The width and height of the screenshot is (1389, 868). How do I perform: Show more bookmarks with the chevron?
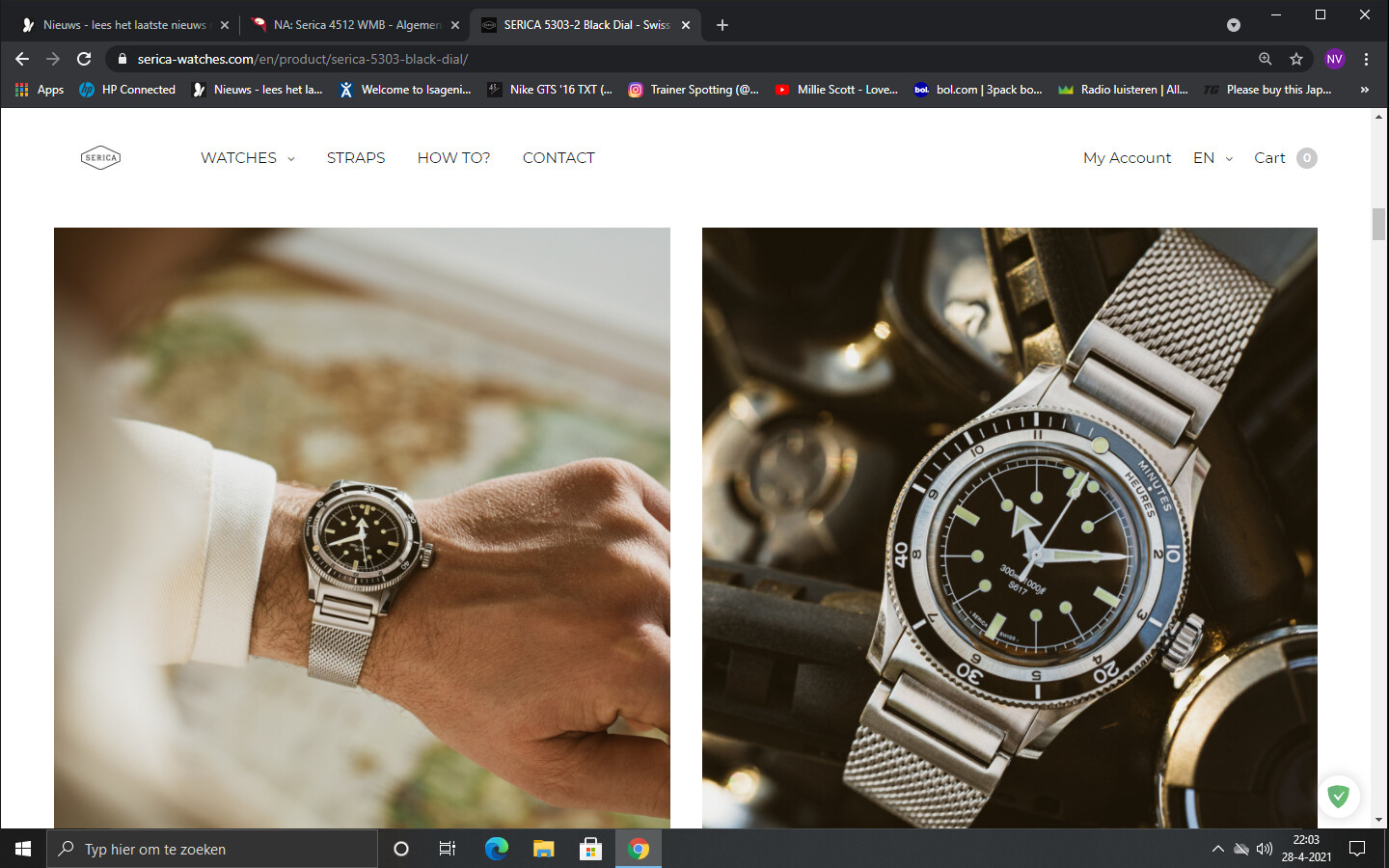point(1364,90)
